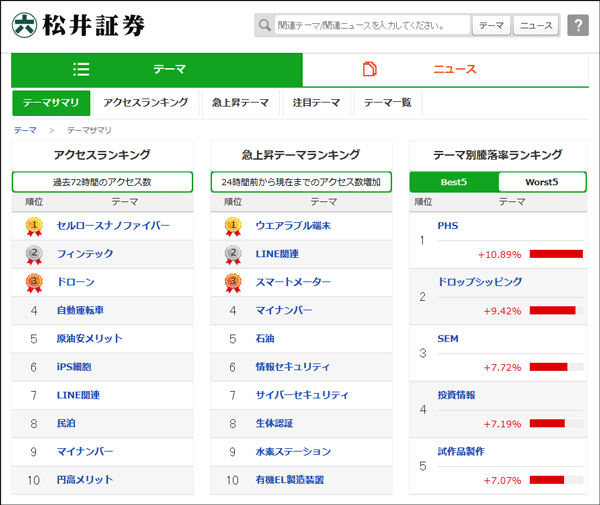Open マイナンバー in the 急上昇 ranking
Image resolution: width=600 pixels, height=505 pixels.
tap(284, 310)
